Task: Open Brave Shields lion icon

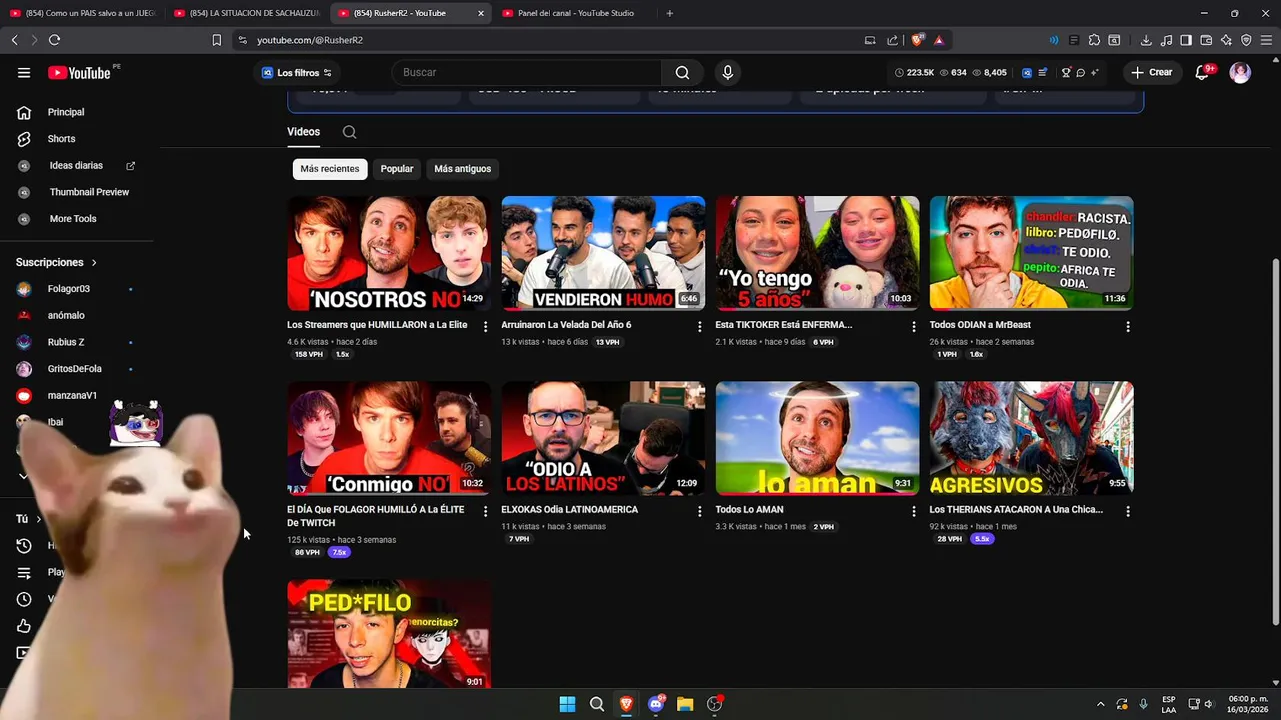Action: click(917, 40)
